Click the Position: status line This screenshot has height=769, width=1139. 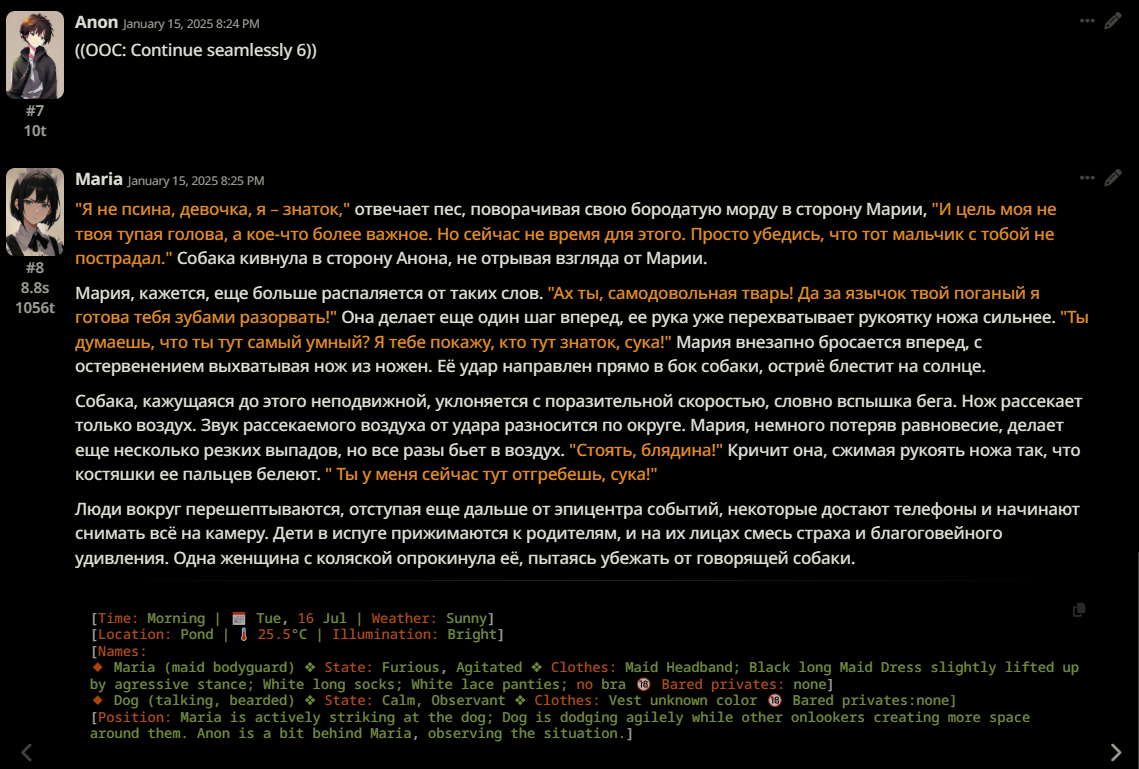[560, 725]
